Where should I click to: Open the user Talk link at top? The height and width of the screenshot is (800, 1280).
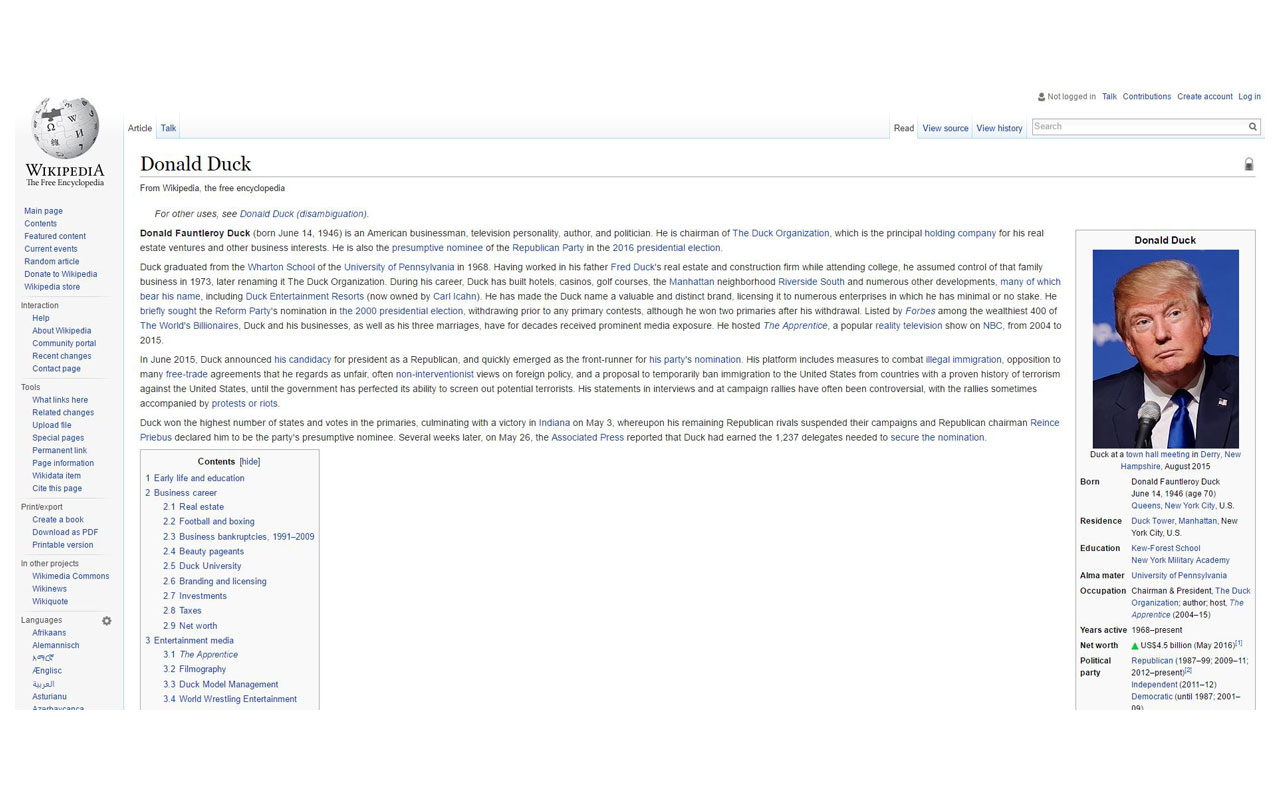pyautogui.click(x=1109, y=97)
